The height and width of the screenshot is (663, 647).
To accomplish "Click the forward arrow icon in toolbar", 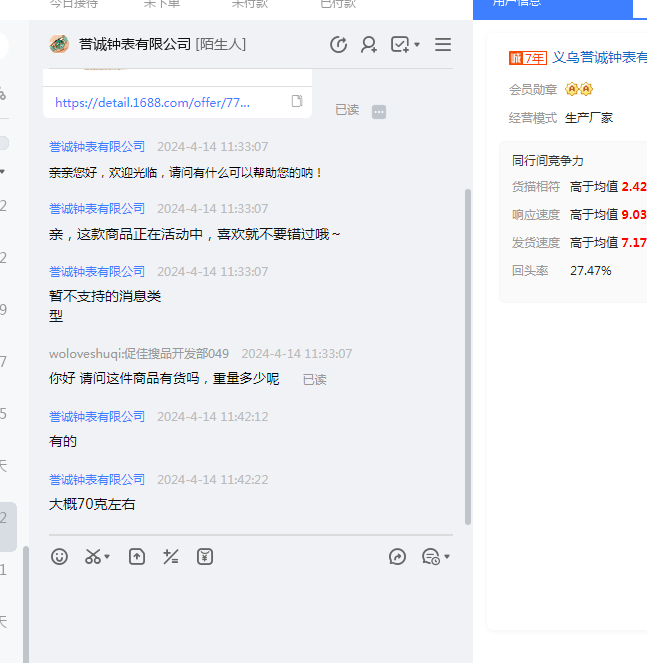I will point(397,557).
